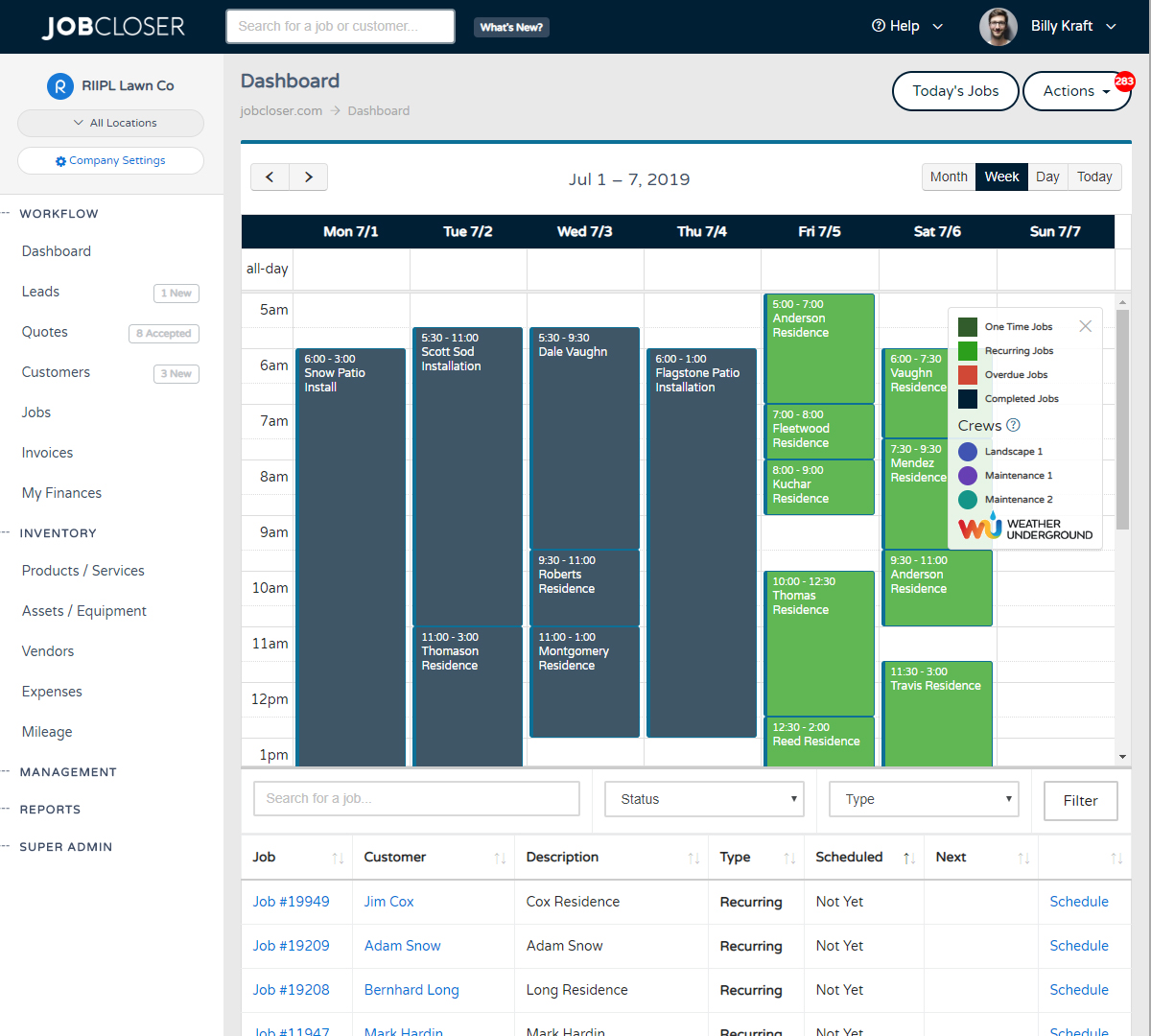
Task: Sort the jobs table by Customer
Action: click(499, 857)
